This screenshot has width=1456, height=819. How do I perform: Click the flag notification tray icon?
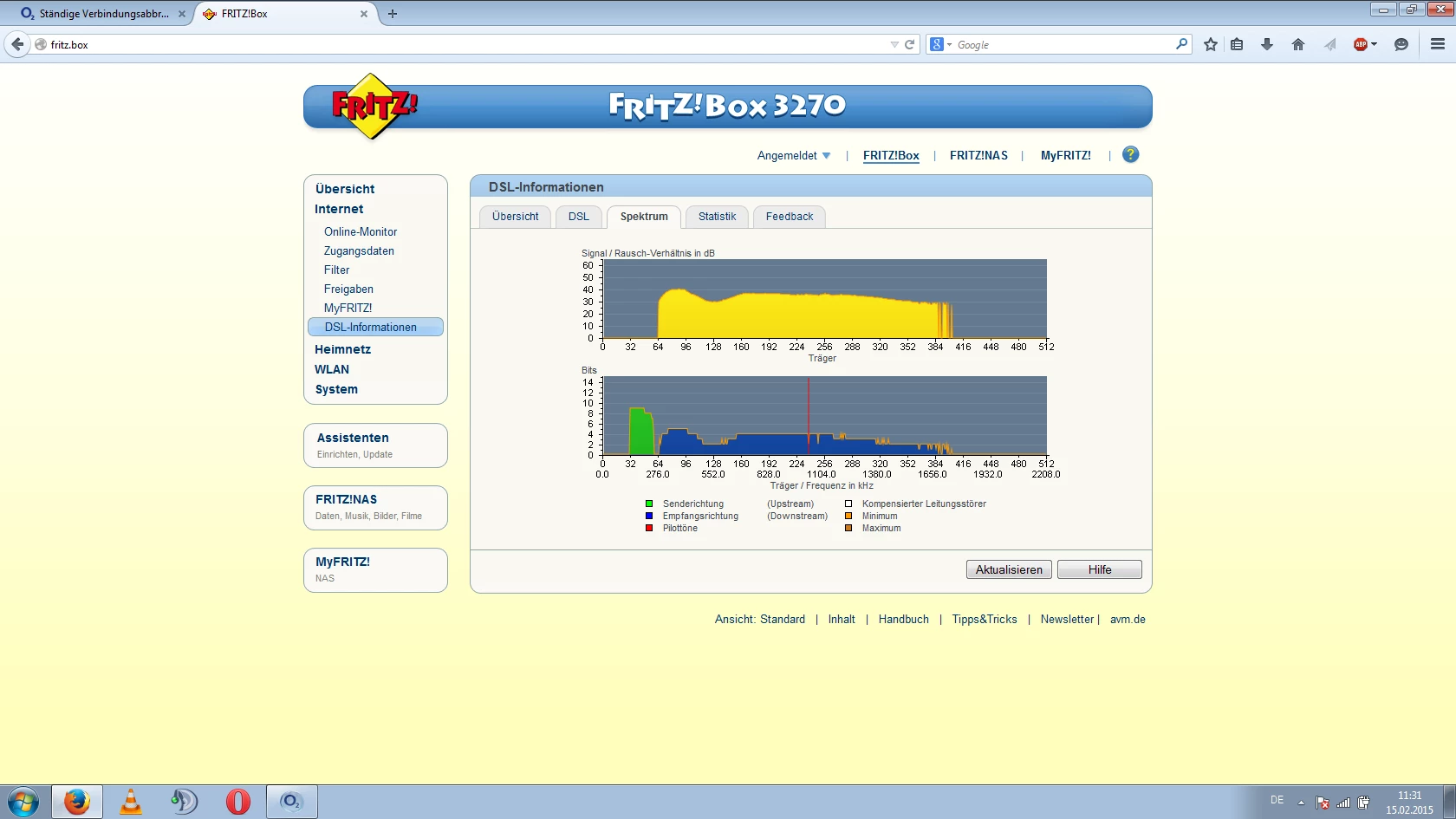coord(1323,803)
